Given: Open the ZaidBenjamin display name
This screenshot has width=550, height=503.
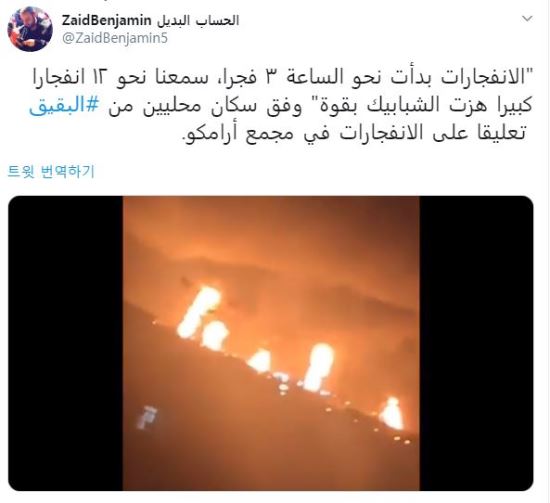Looking at the screenshot, I should tap(150, 20).
